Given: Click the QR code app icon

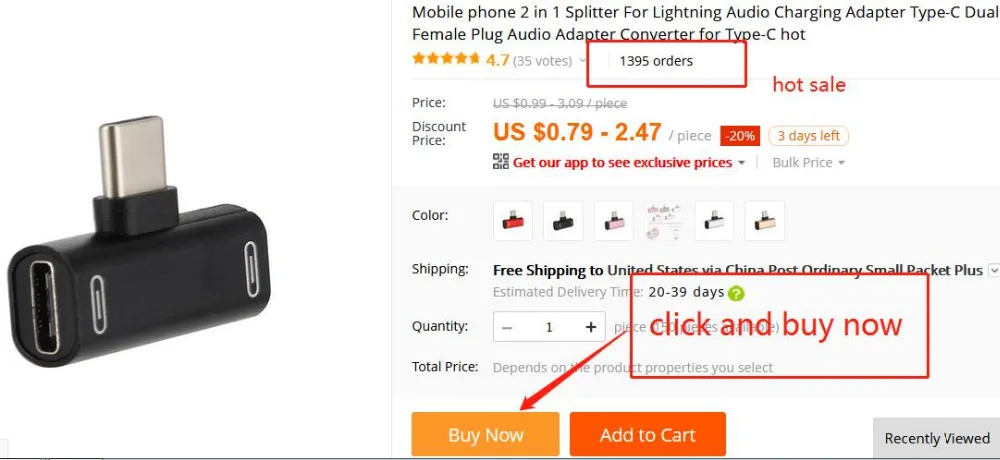Looking at the screenshot, I should (x=501, y=161).
